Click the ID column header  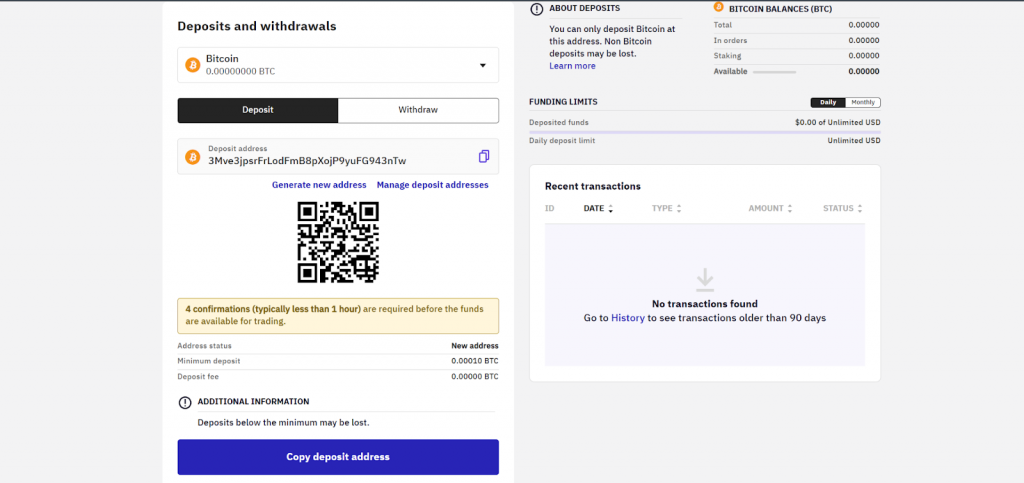(x=550, y=208)
